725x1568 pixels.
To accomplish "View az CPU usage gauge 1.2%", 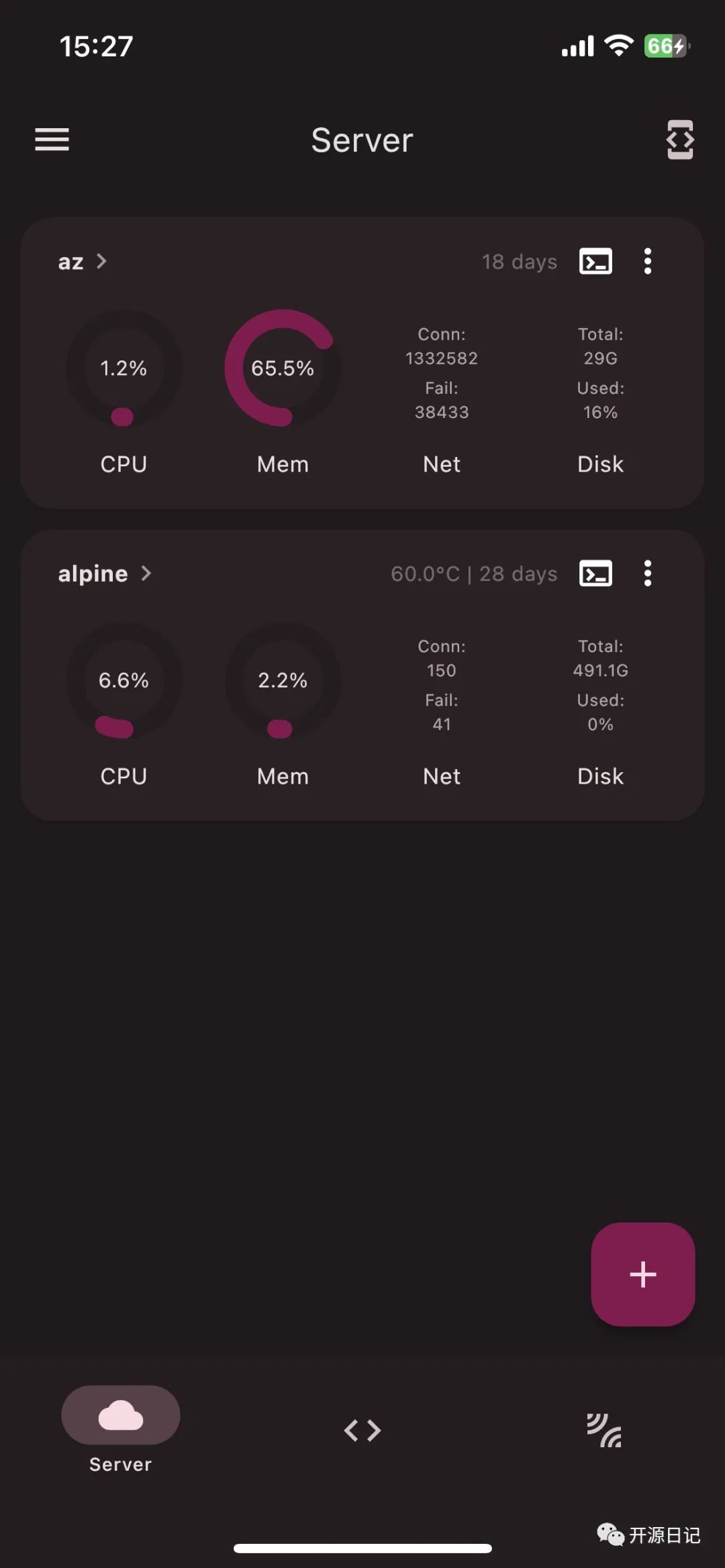I will pos(124,368).
